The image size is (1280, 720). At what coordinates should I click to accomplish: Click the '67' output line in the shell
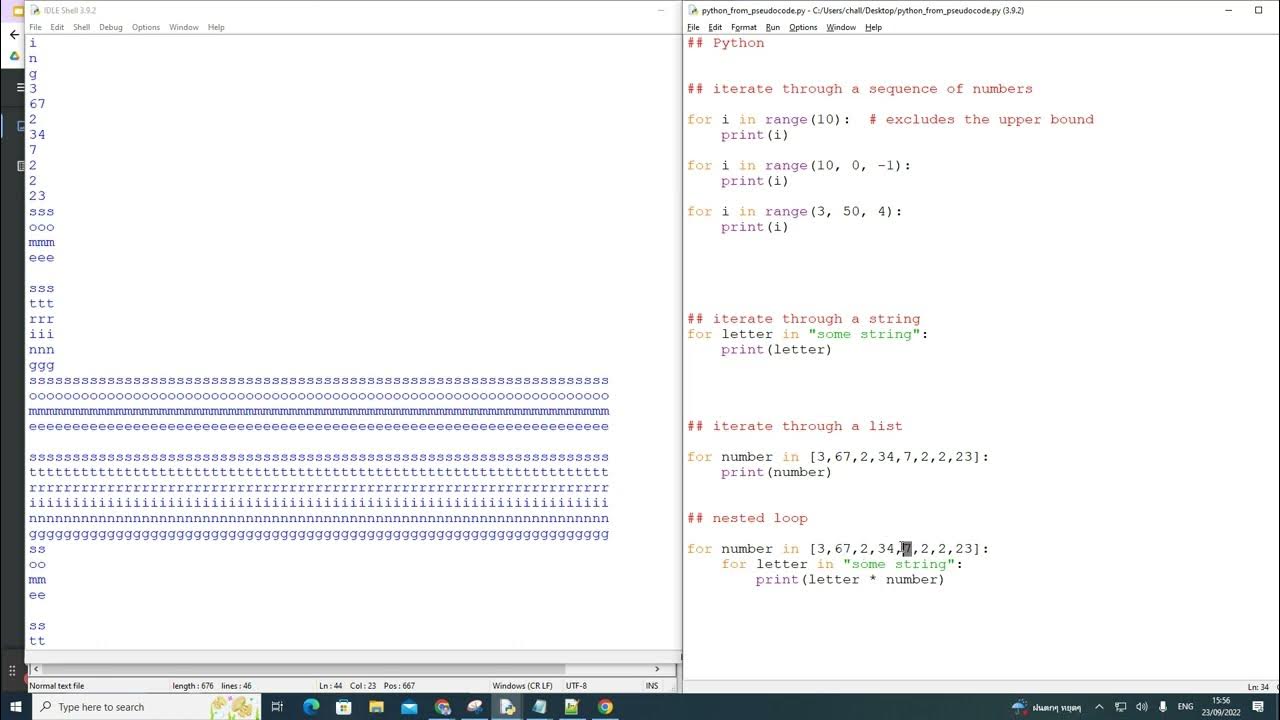[x=37, y=104]
